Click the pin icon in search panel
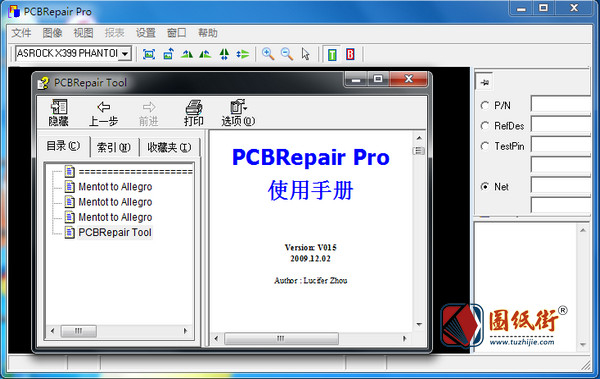This screenshot has width=600, height=379. click(484, 82)
